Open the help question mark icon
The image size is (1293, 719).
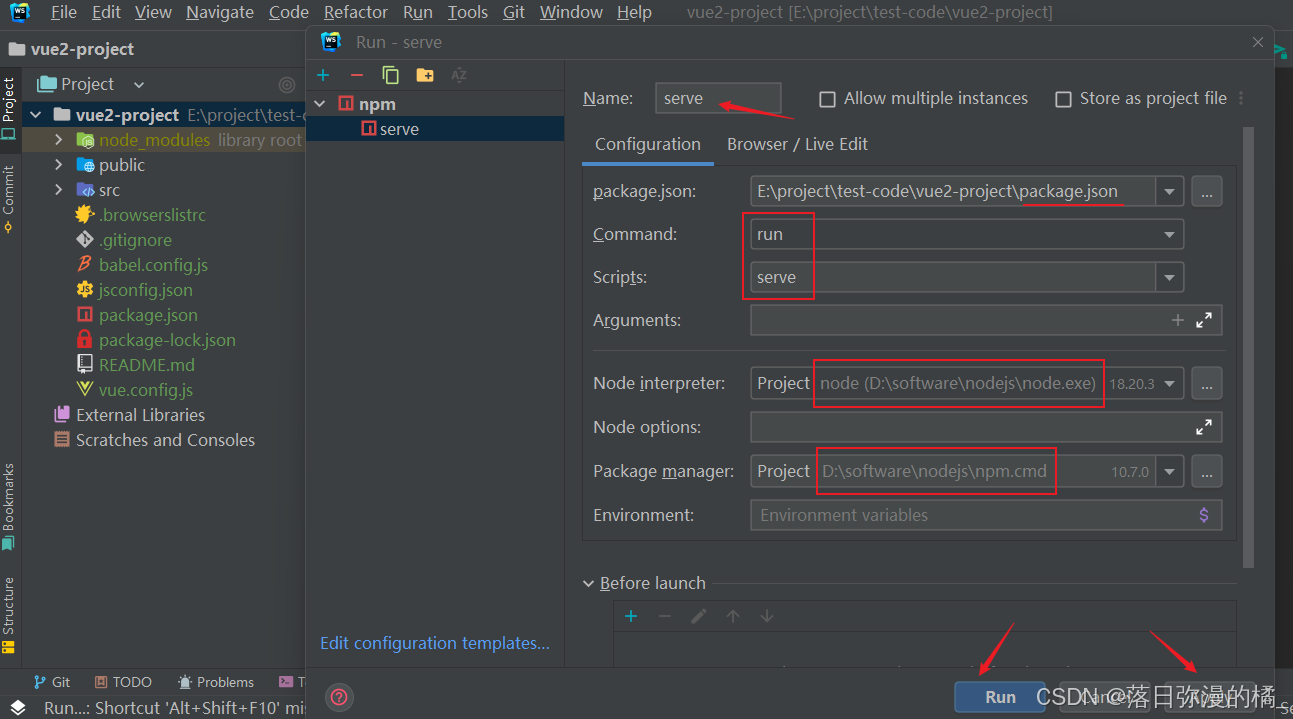point(339,697)
